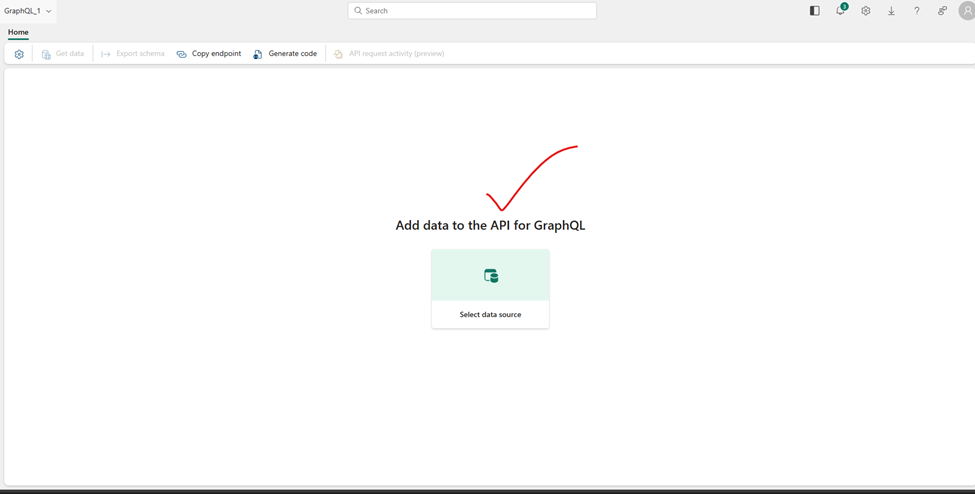Click the Copy endpoint label

click(x=216, y=54)
